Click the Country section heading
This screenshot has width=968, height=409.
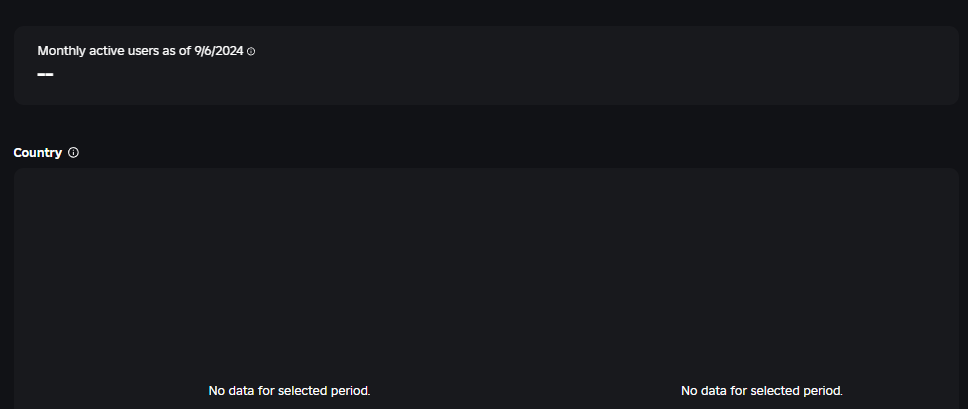click(38, 153)
